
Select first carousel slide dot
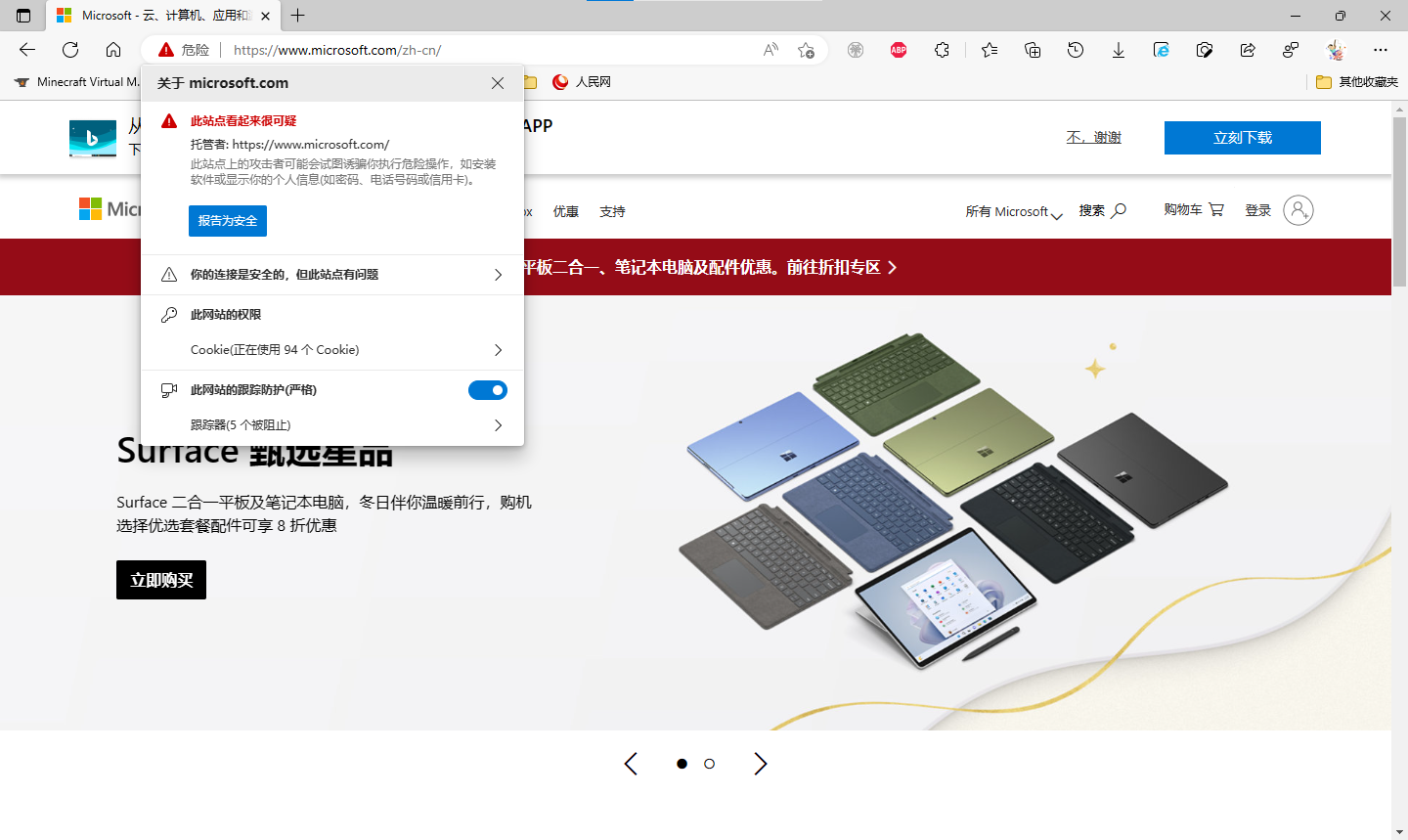click(682, 764)
